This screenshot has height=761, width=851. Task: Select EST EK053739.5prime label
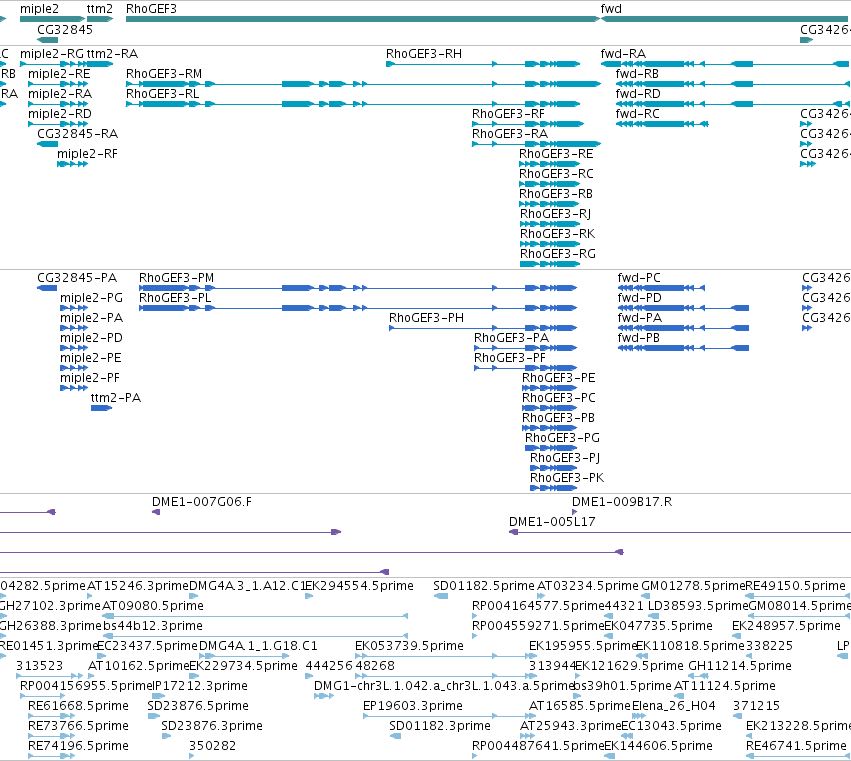(409, 646)
